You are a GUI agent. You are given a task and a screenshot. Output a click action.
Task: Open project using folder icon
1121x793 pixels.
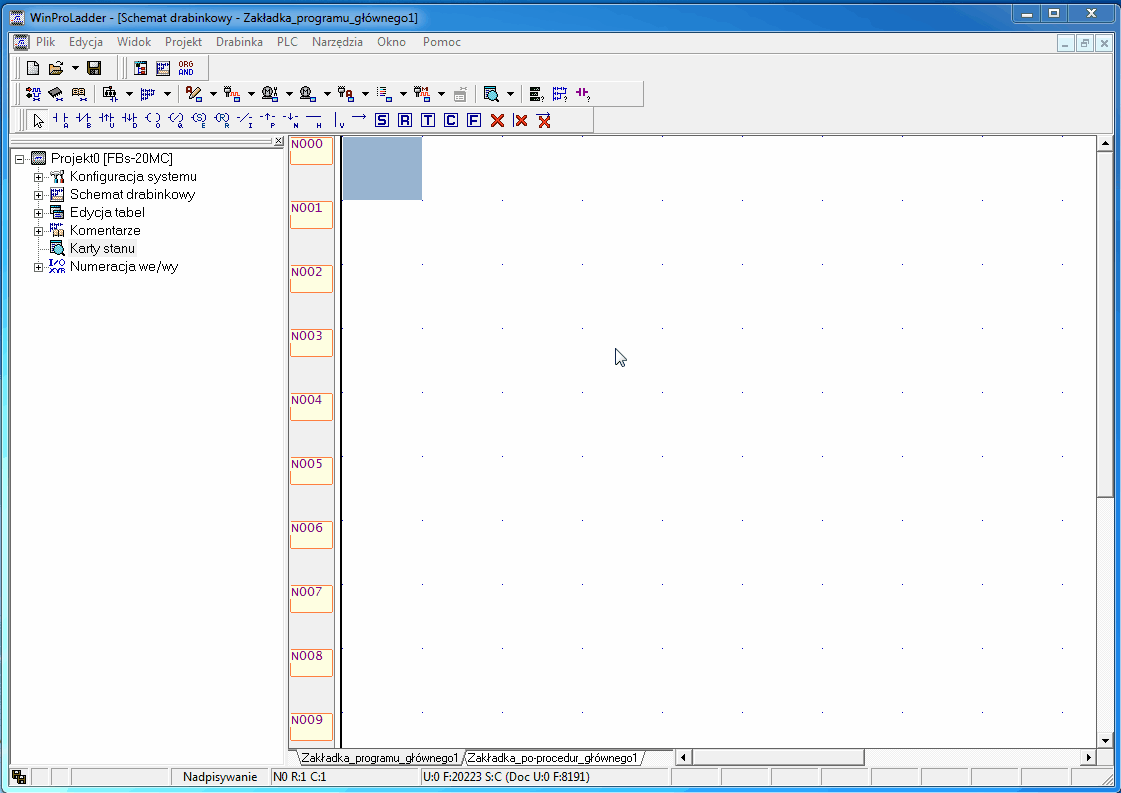pos(56,68)
